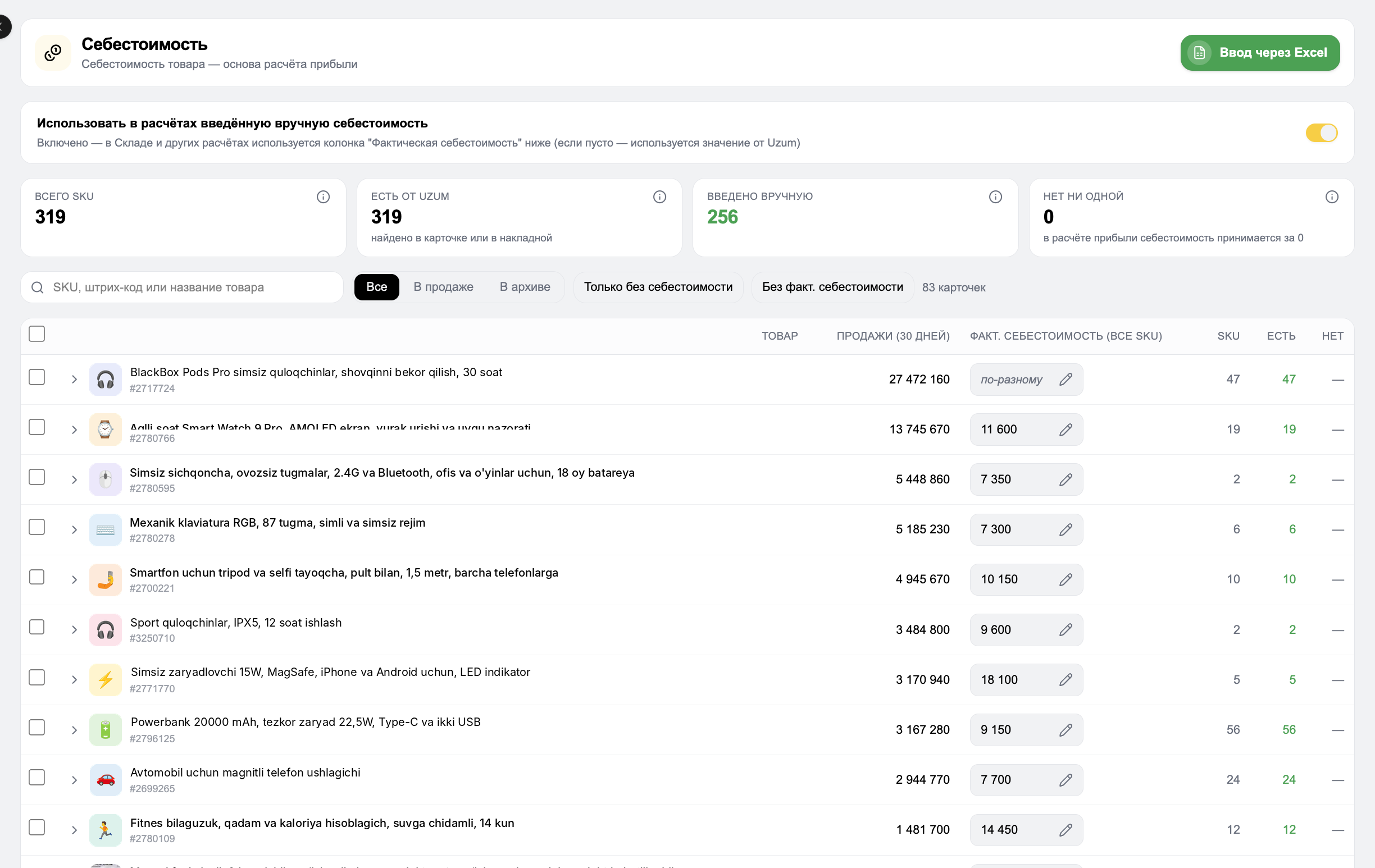The image size is (1375, 868).
Task: Expand the Avtomobil uchun magnitli row
Action: click(x=74, y=780)
